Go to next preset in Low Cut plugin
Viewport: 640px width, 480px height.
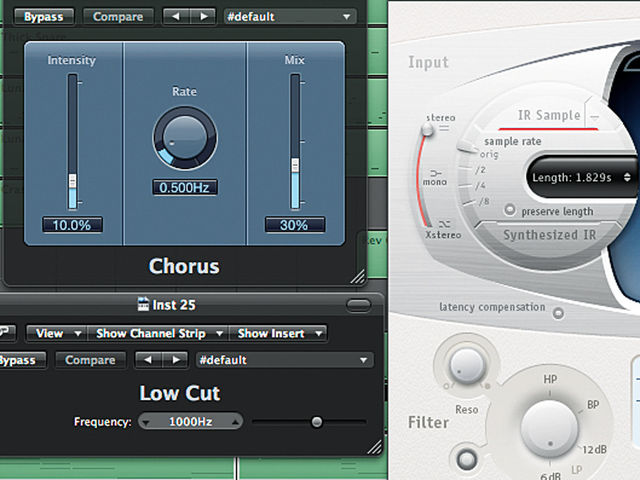(x=176, y=360)
